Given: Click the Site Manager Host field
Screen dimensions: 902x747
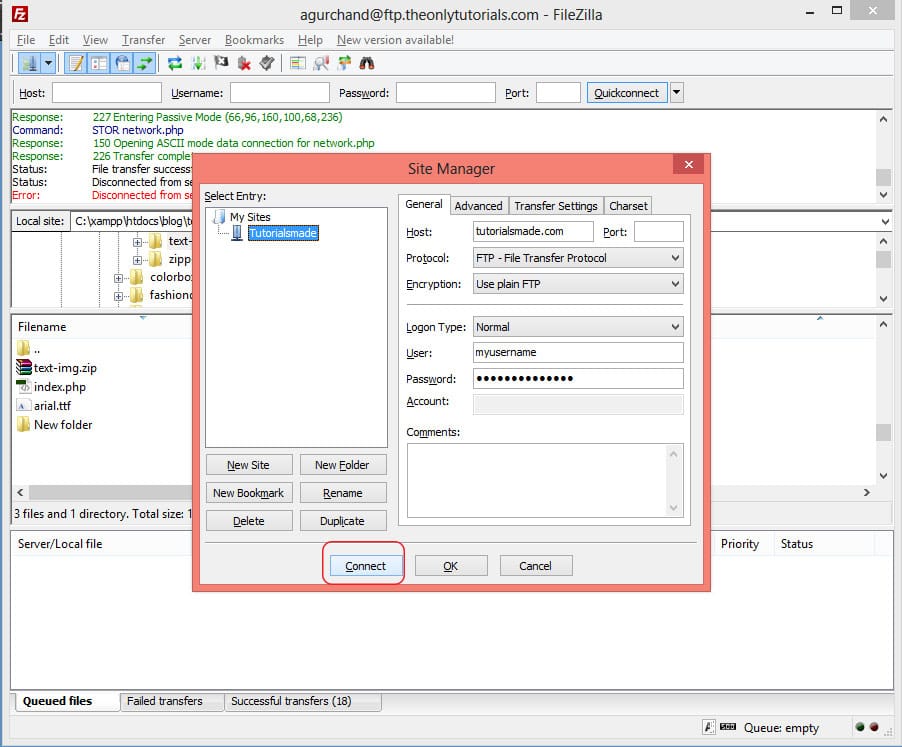Looking at the screenshot, I should [533, 231].
